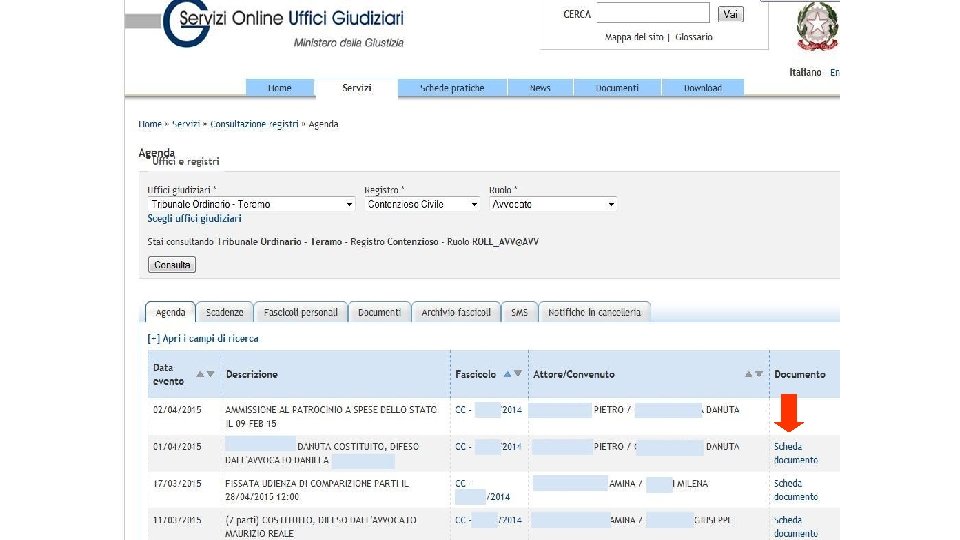Click date 01/04/2015 in table
The height and width of the screenshot is (540, 960).
click(x=177, y=446)
